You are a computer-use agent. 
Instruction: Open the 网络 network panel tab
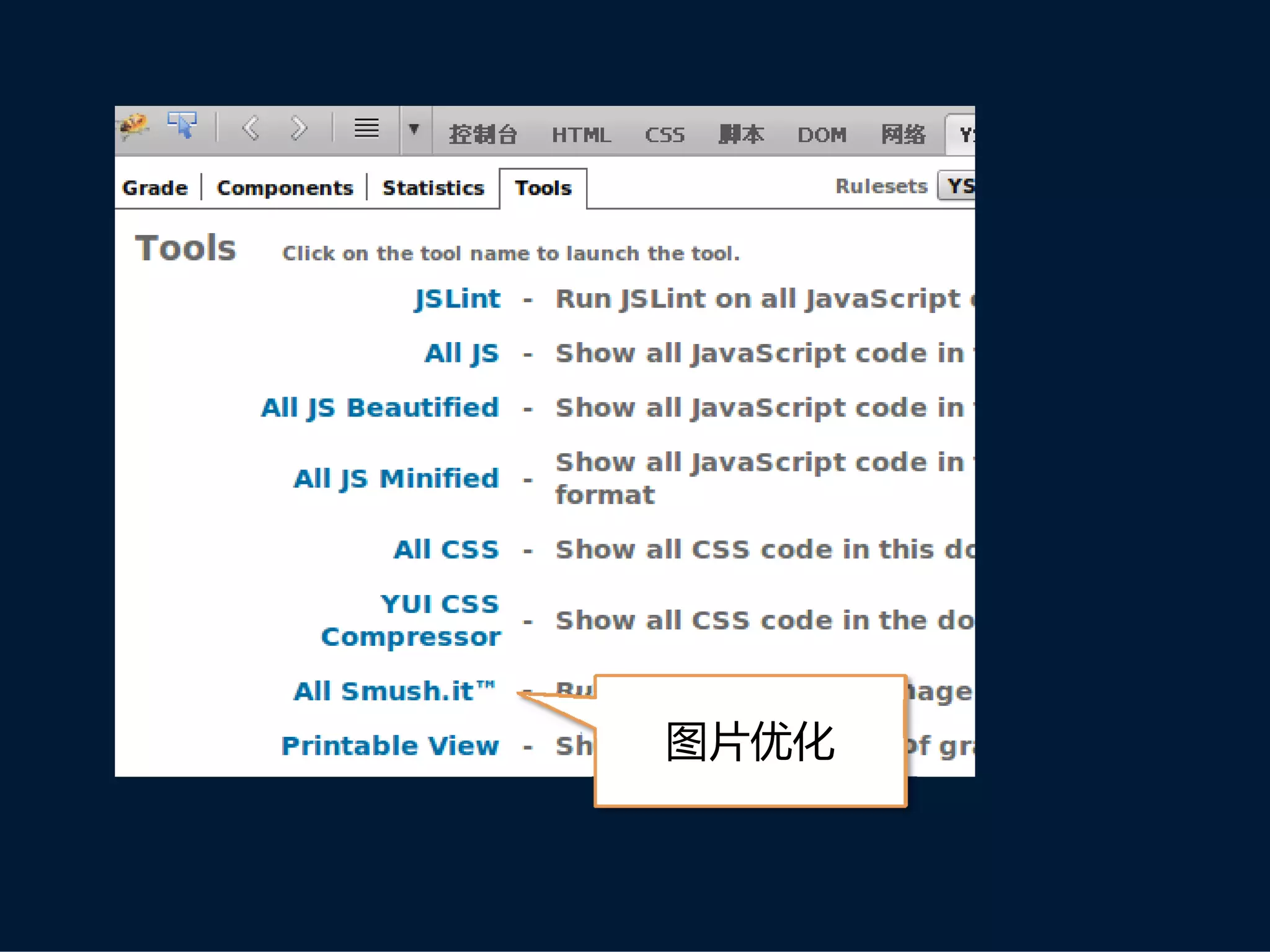903,134
